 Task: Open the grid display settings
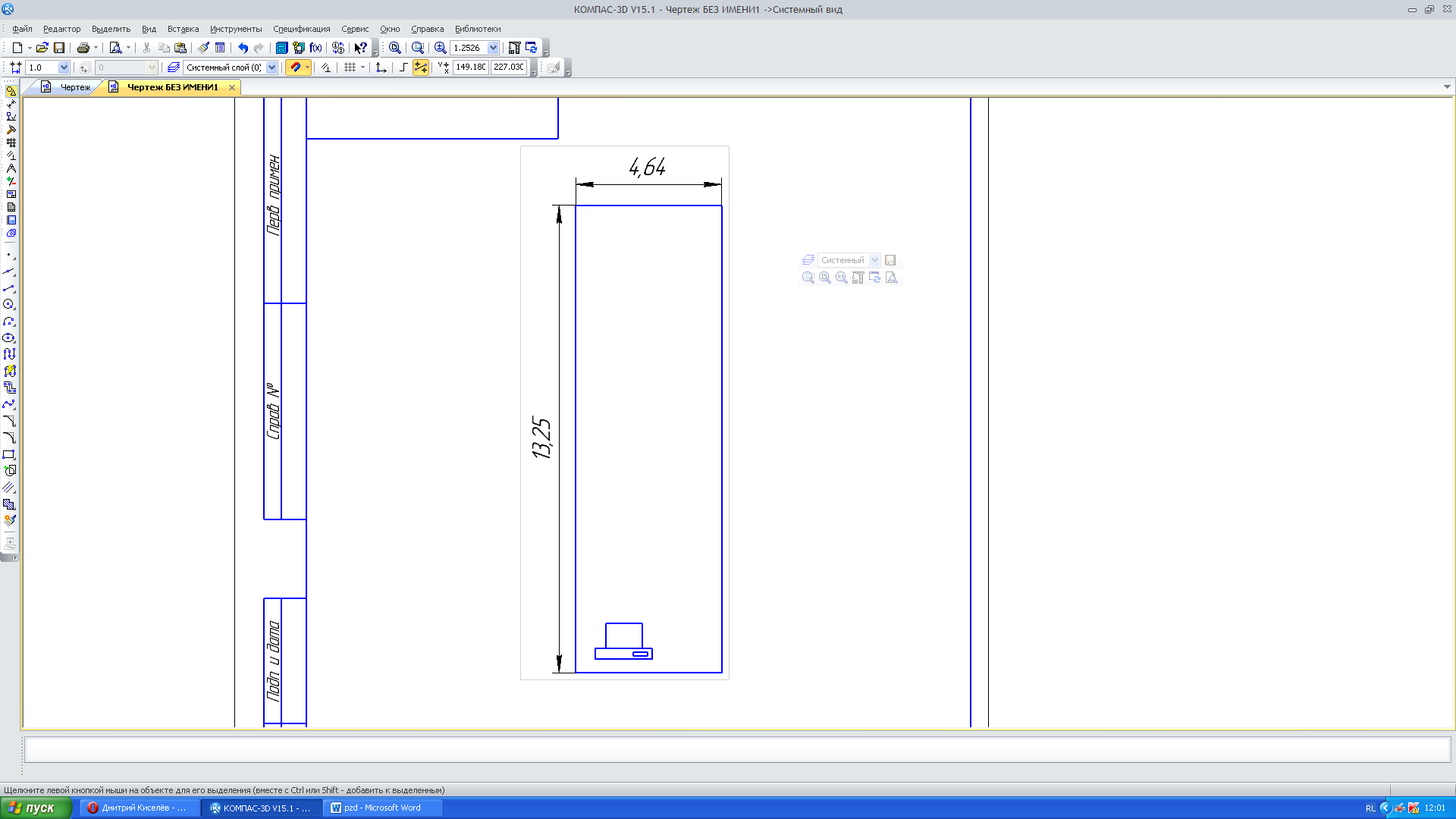(350, 67)
